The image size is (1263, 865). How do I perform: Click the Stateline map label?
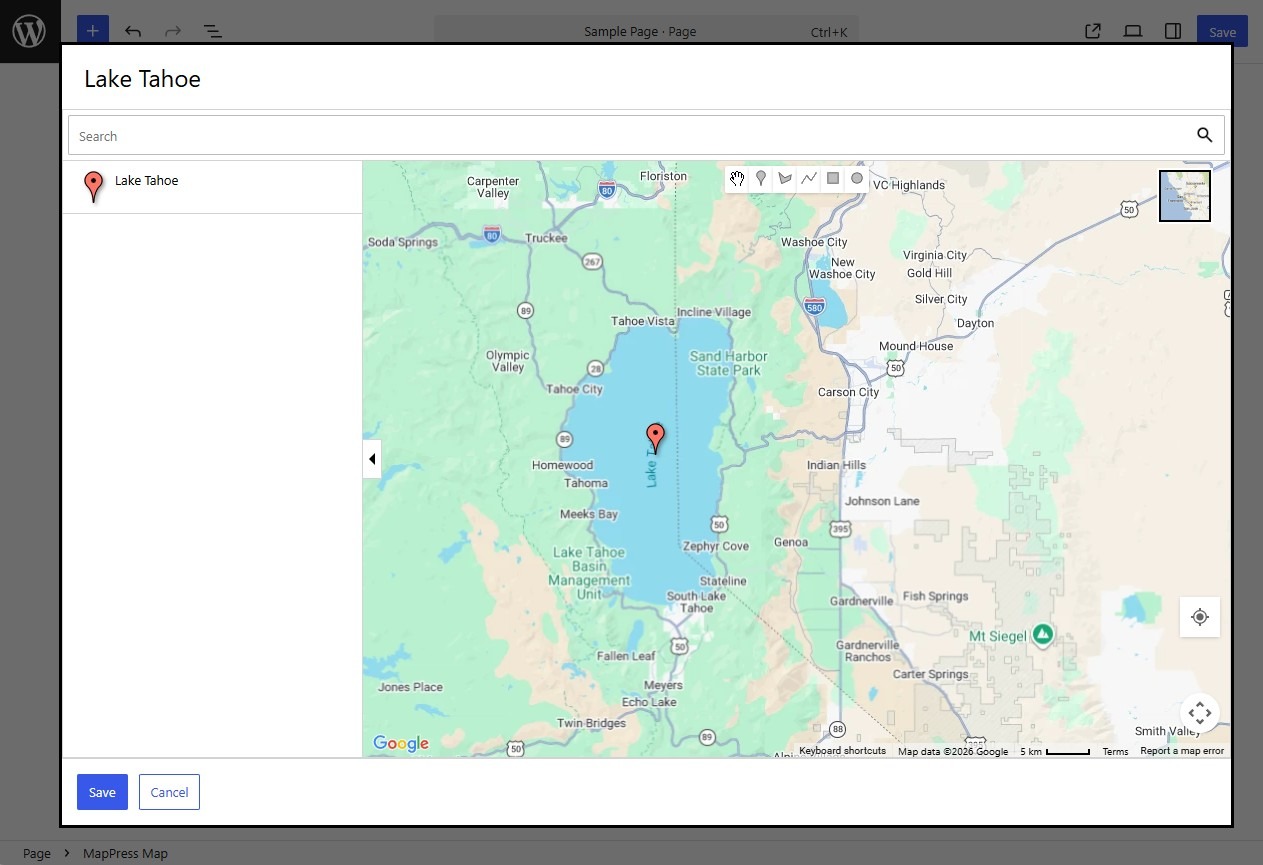click(723, 581)
